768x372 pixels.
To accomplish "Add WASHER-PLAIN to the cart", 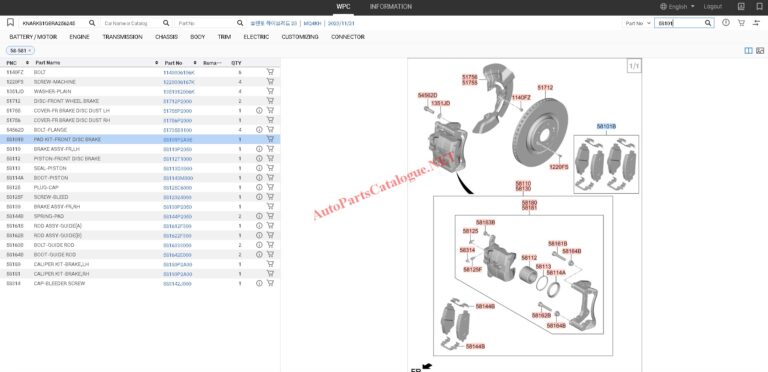I will click(x=270, y=91).
